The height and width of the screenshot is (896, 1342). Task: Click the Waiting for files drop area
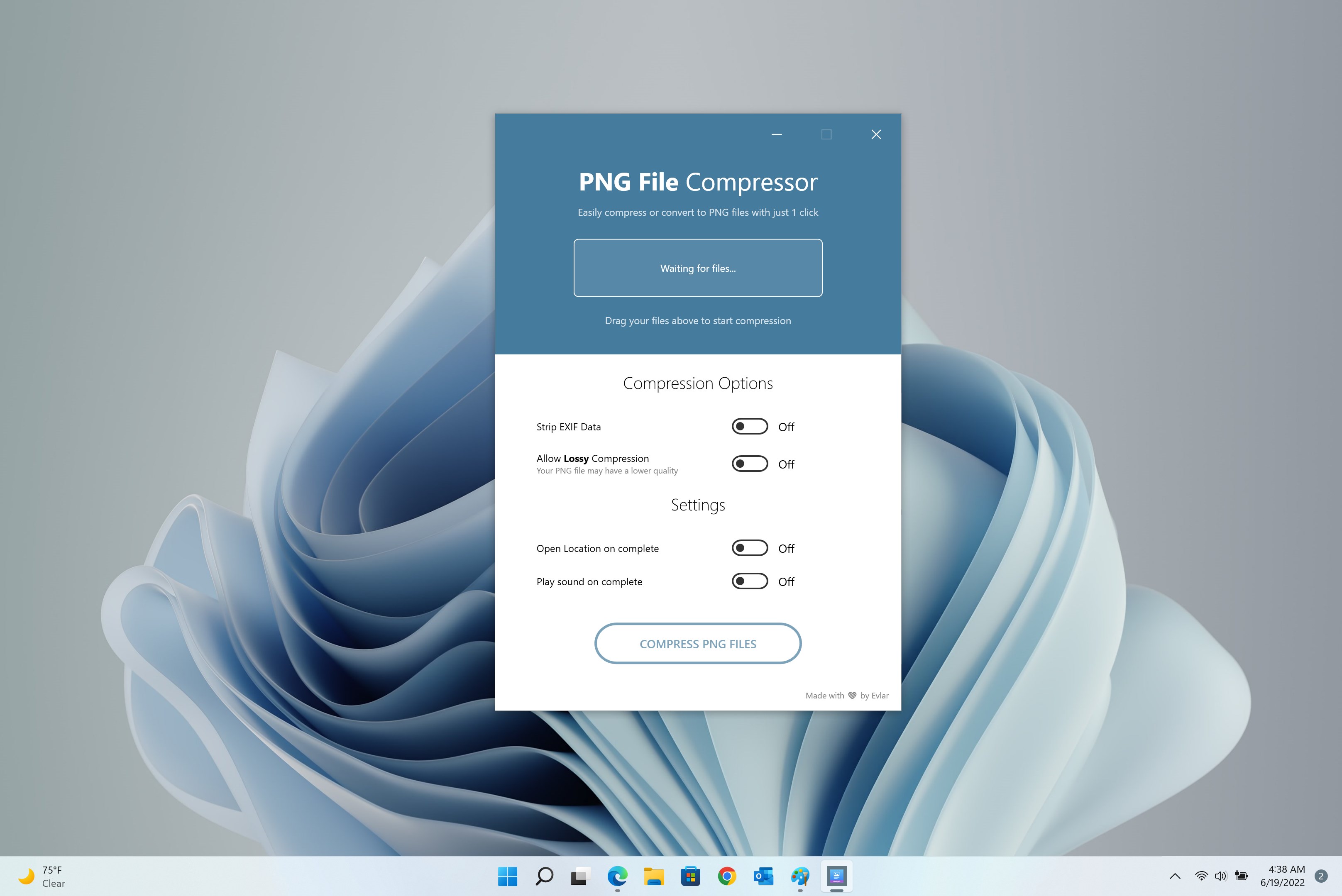pos(697,268)
